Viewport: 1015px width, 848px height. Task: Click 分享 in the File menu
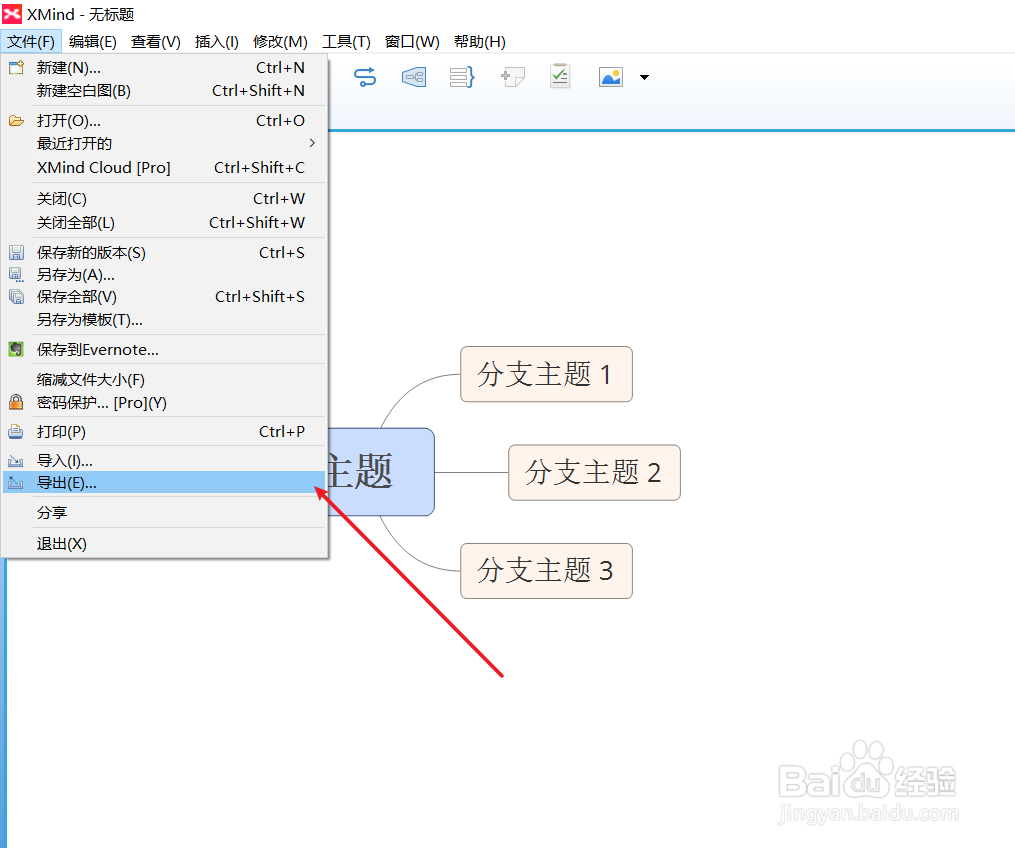(60, 512)
